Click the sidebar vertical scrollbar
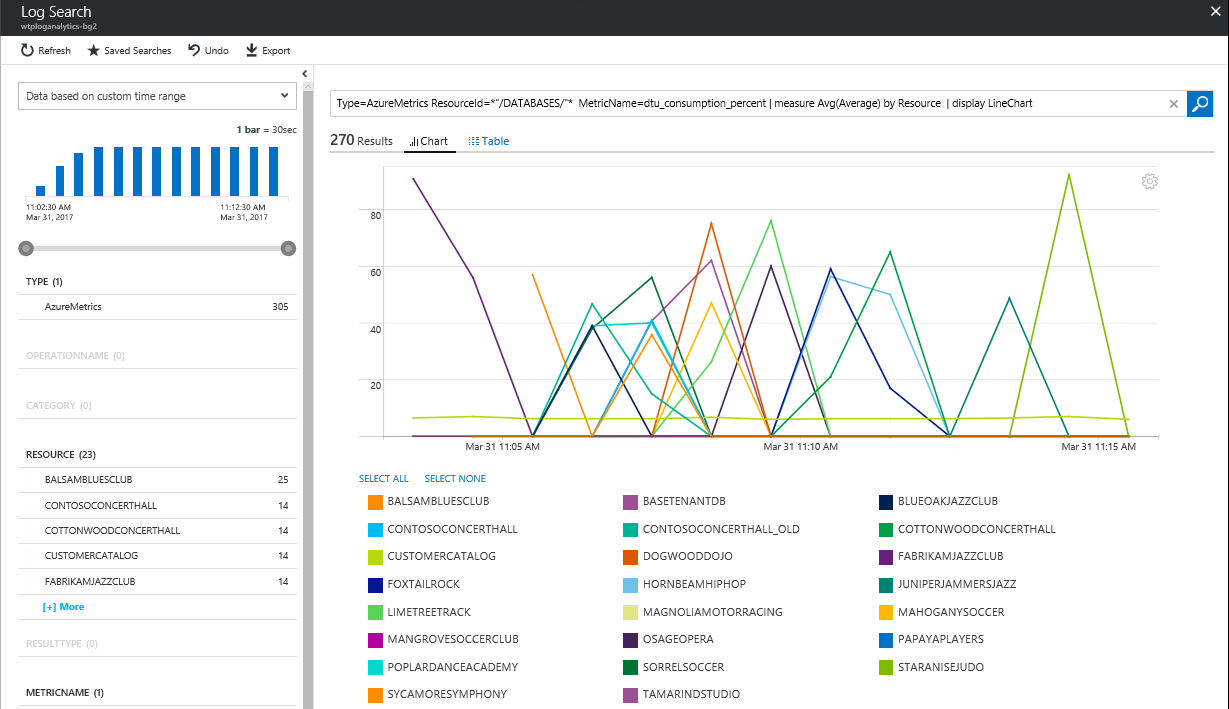The width and height of the screenshot is (1229, 709). coord(309,395)
